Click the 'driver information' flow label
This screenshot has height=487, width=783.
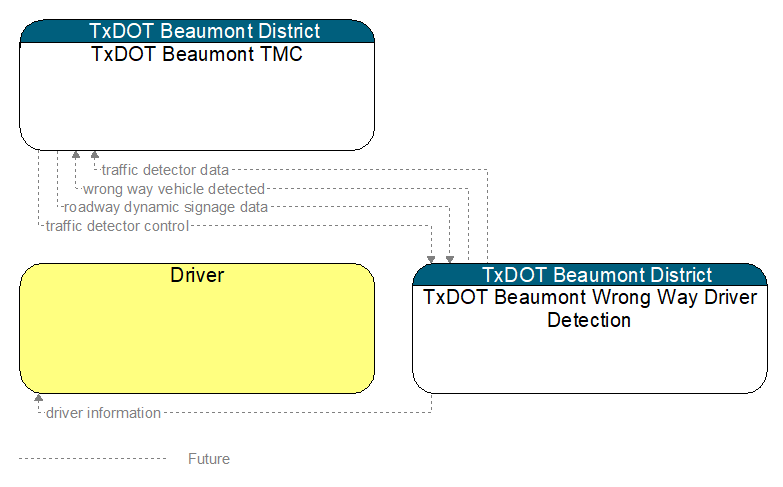pyautogui.click(x=103, y=413)
